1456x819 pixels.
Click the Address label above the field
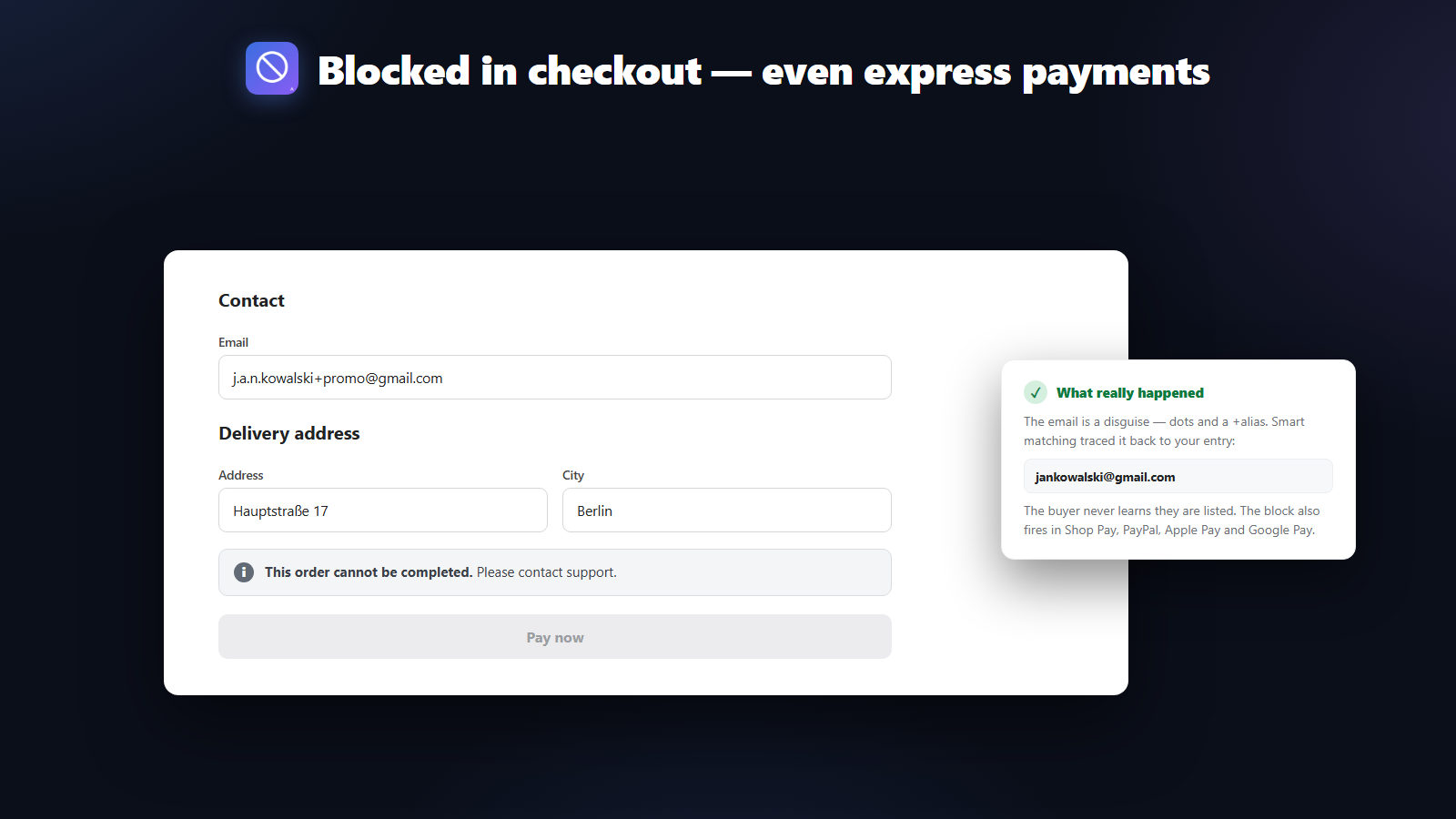pyautogui.click(x=241, y=475)
